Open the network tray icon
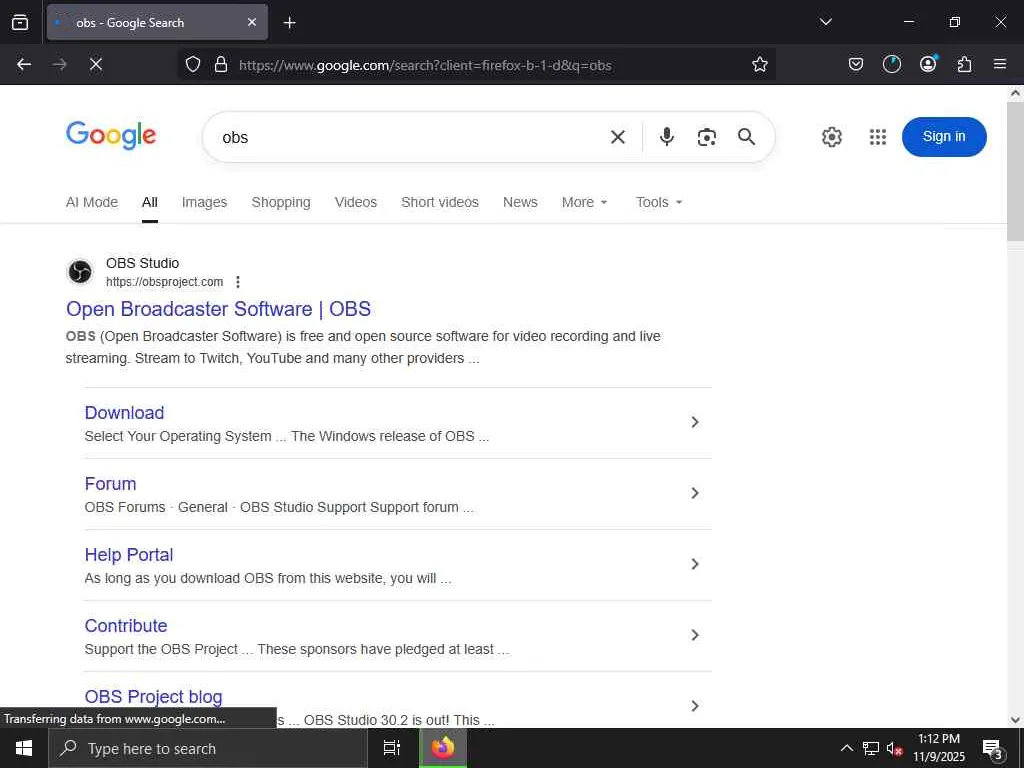This screenshot has width=1024, height=768. 871,748
